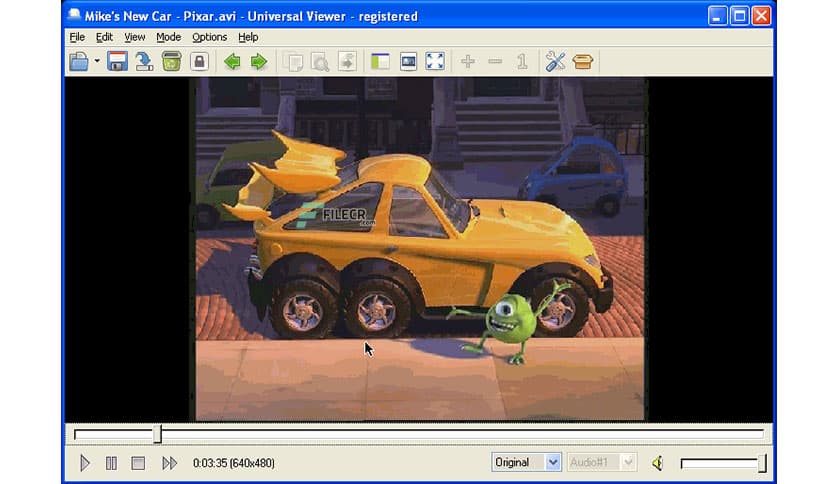This screenshot has width=836, height=484.
Task: Go to next file with right green arrow
Action: tap(259, 61)
